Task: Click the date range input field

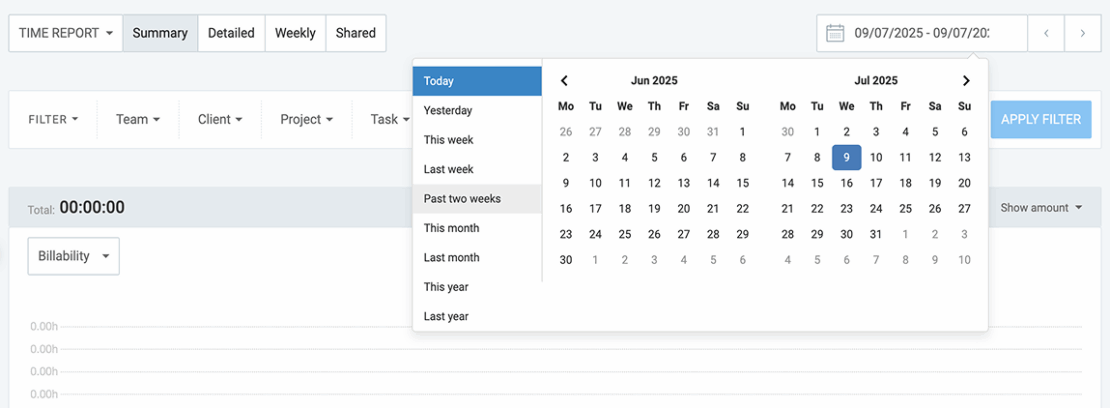Action: click(x=922, y=33)
